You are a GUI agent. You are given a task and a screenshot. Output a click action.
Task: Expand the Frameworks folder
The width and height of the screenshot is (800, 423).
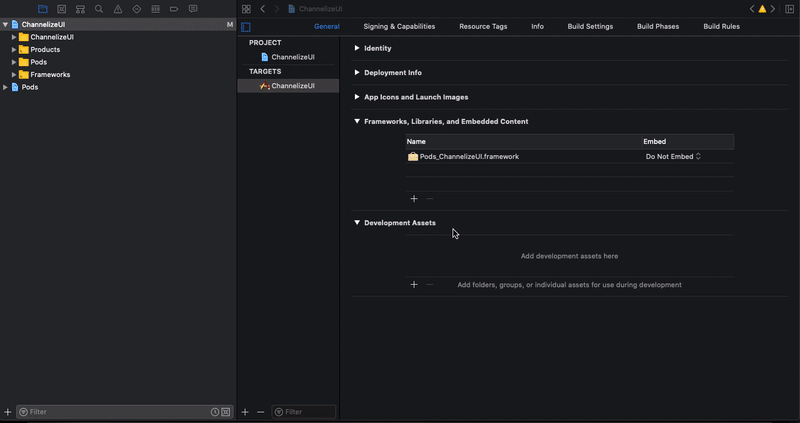(x=14, y=74)
